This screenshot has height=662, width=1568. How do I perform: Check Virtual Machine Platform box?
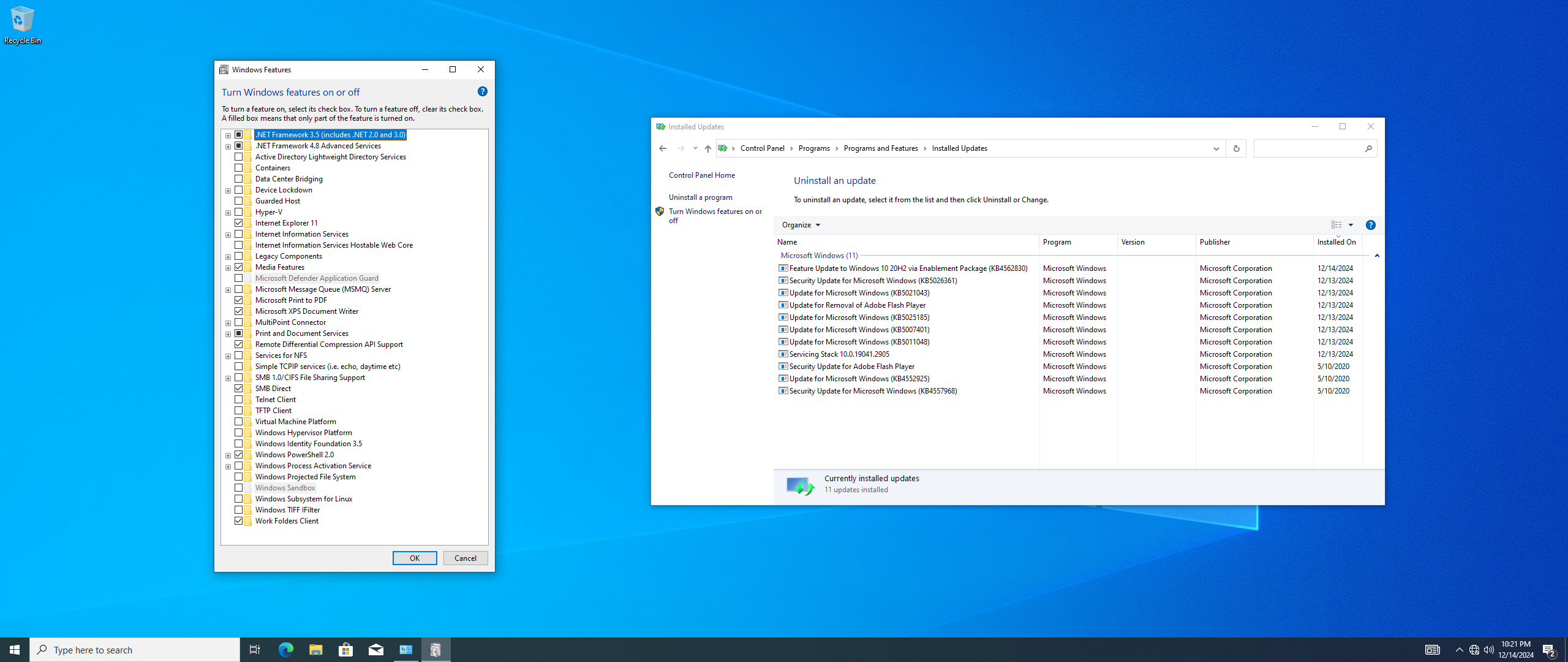(239, 422)
